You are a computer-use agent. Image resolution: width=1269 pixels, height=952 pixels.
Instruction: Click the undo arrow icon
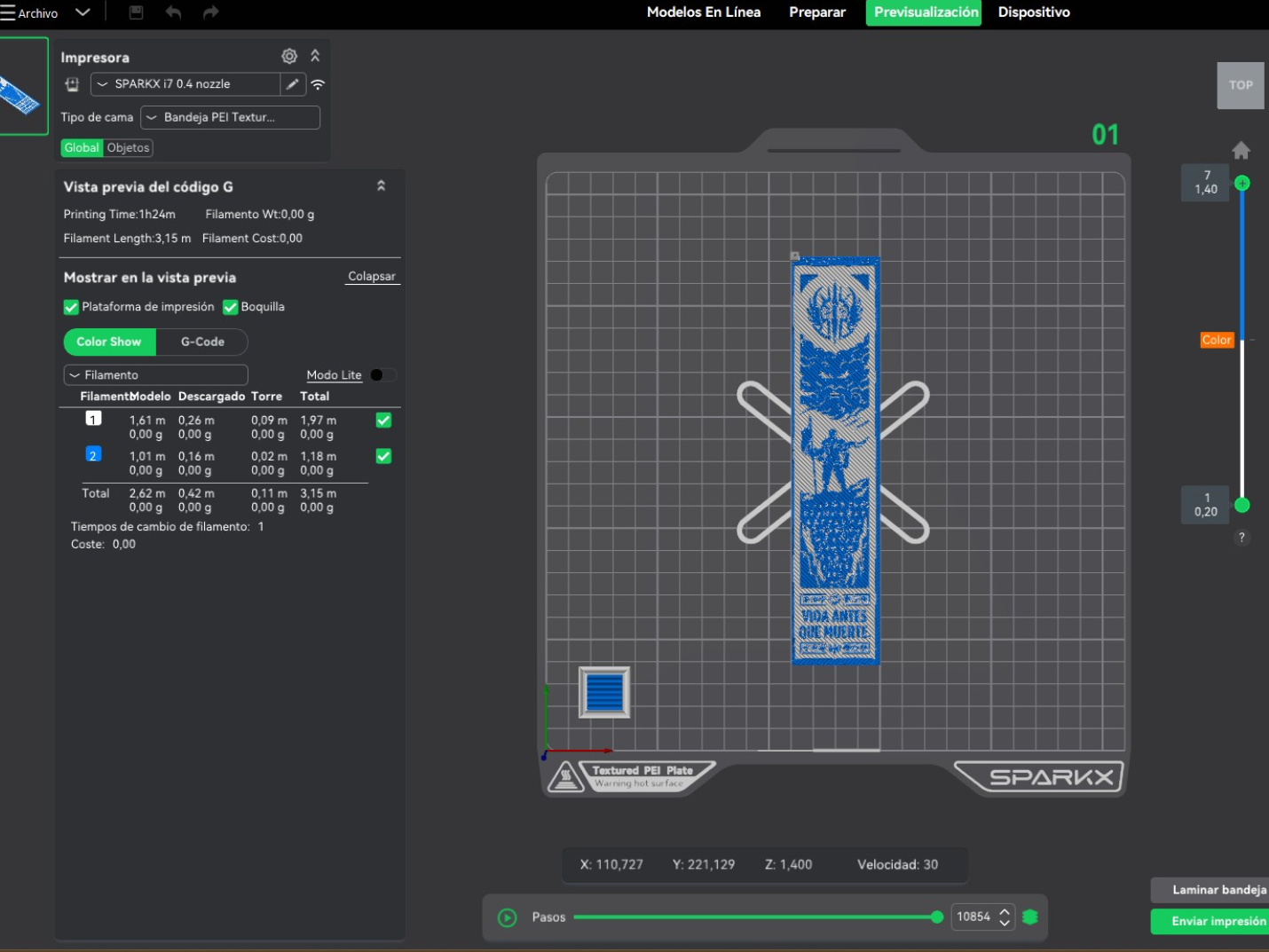coord(173,12)
